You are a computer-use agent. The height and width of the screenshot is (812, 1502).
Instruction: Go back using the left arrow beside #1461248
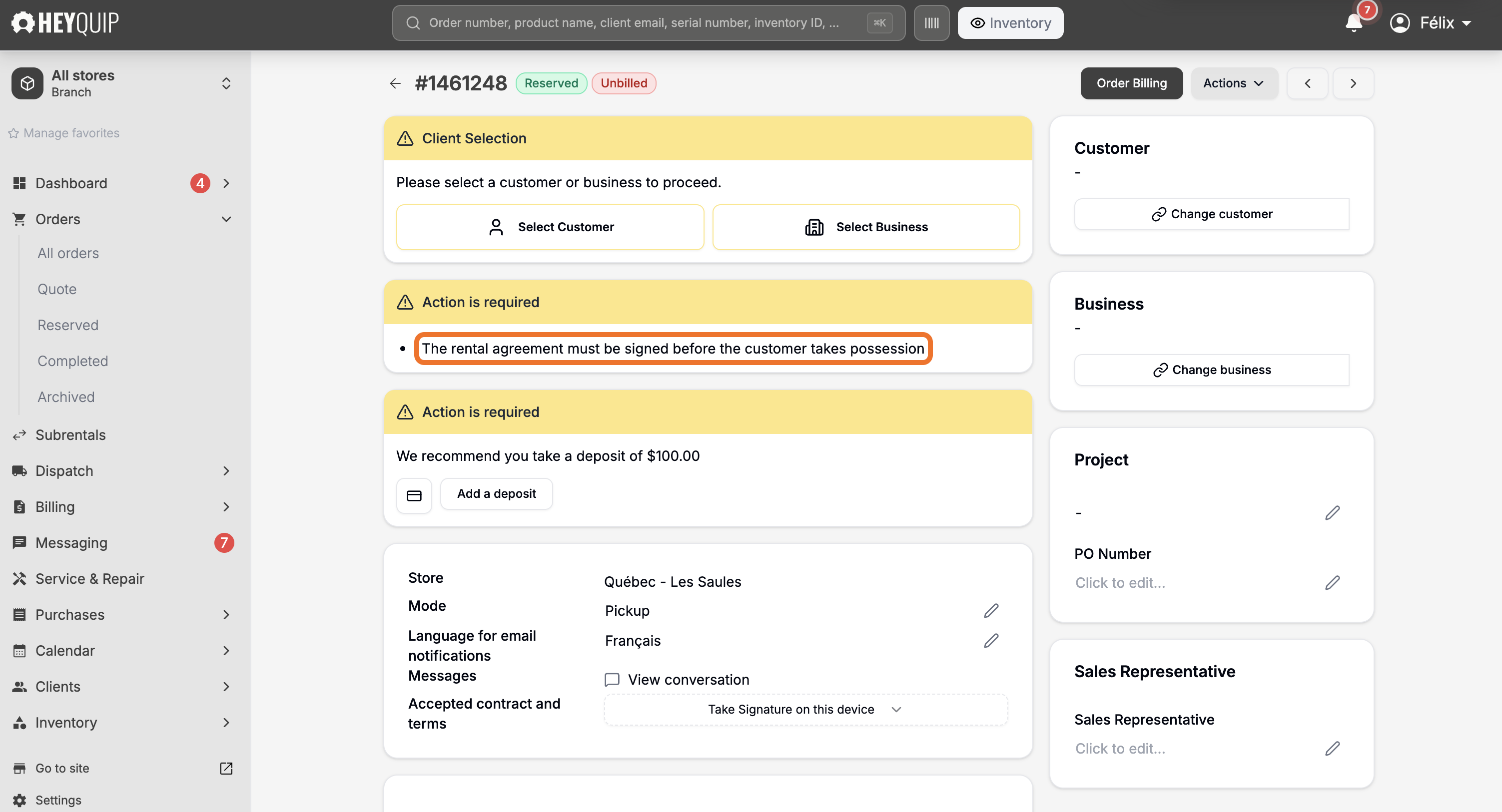coord(395,83)
